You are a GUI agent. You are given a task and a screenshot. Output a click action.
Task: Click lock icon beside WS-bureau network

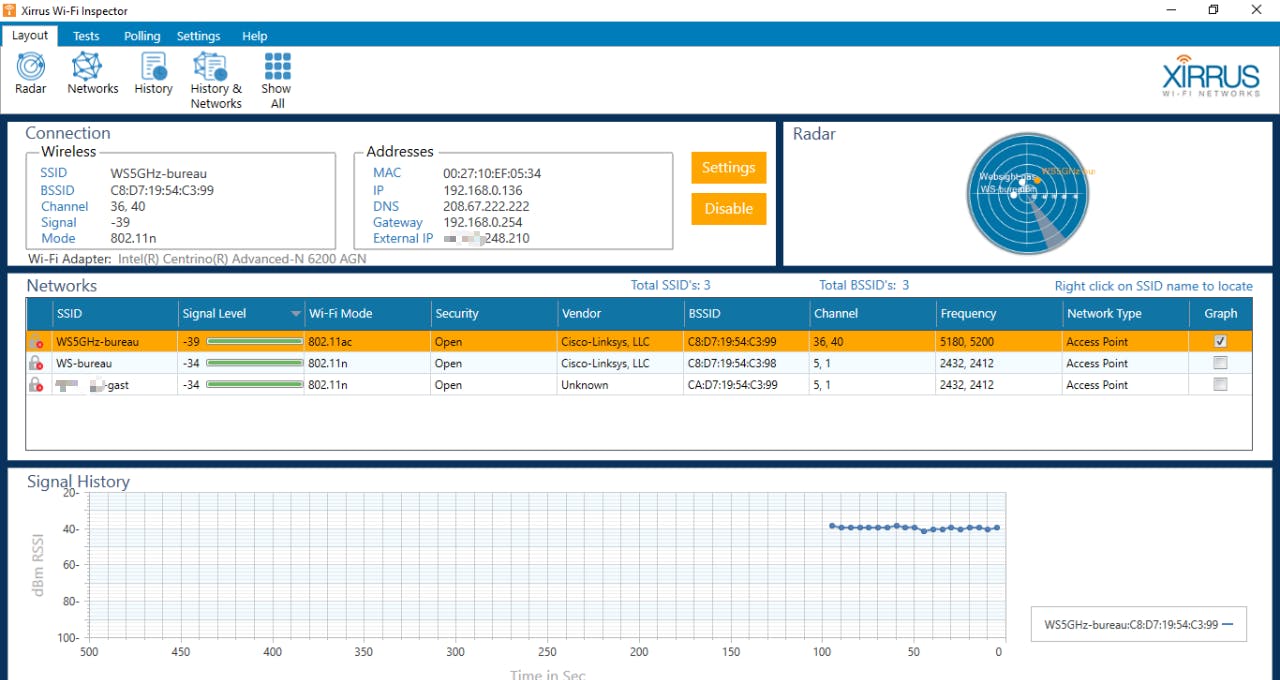[36, 364]
